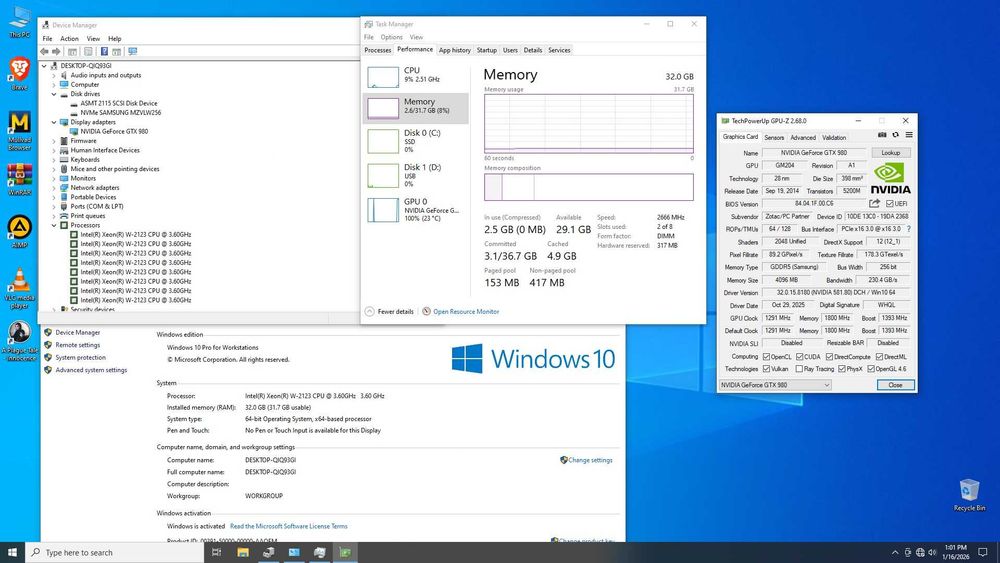Read the Microsoft Software License Terms link
1000x563 pixels.
289,527
